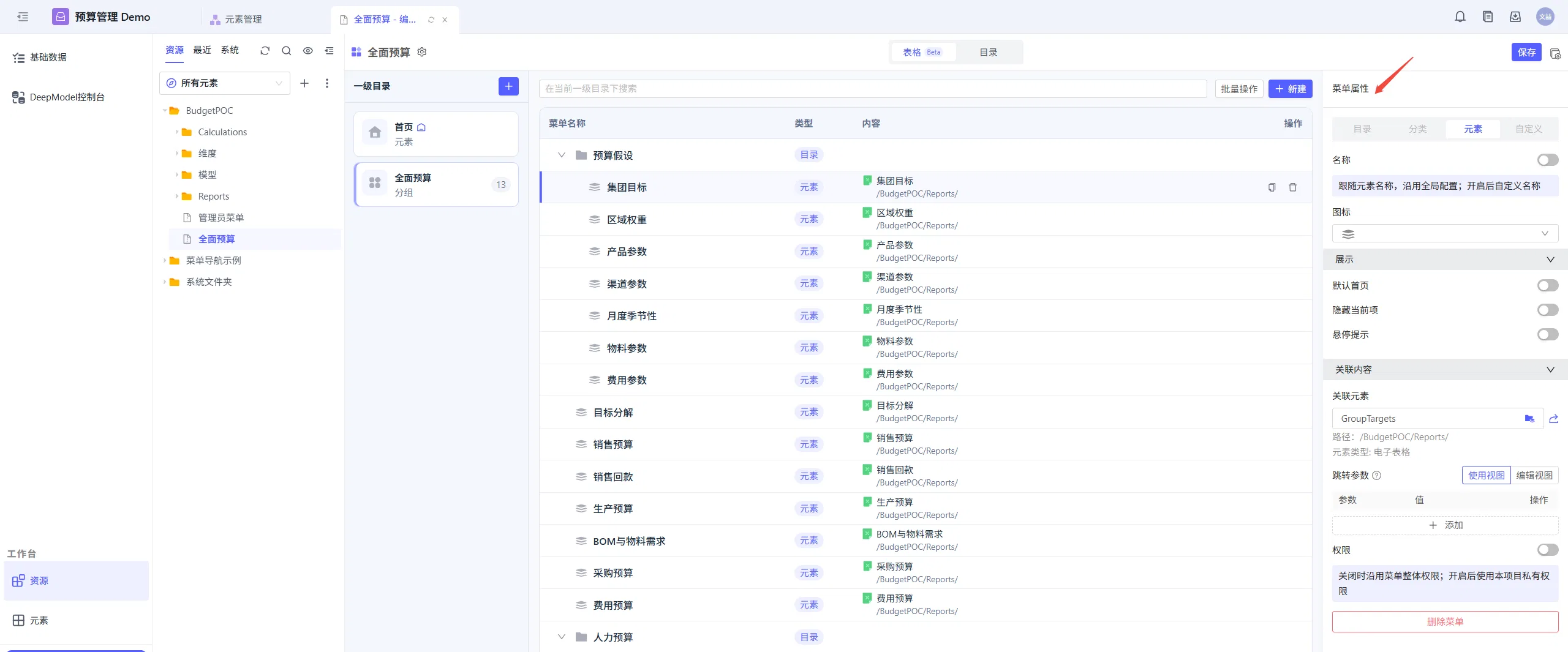Jump to the linked GroupTargets element
Screen dimensions: 1568x652
(1553, 419)
